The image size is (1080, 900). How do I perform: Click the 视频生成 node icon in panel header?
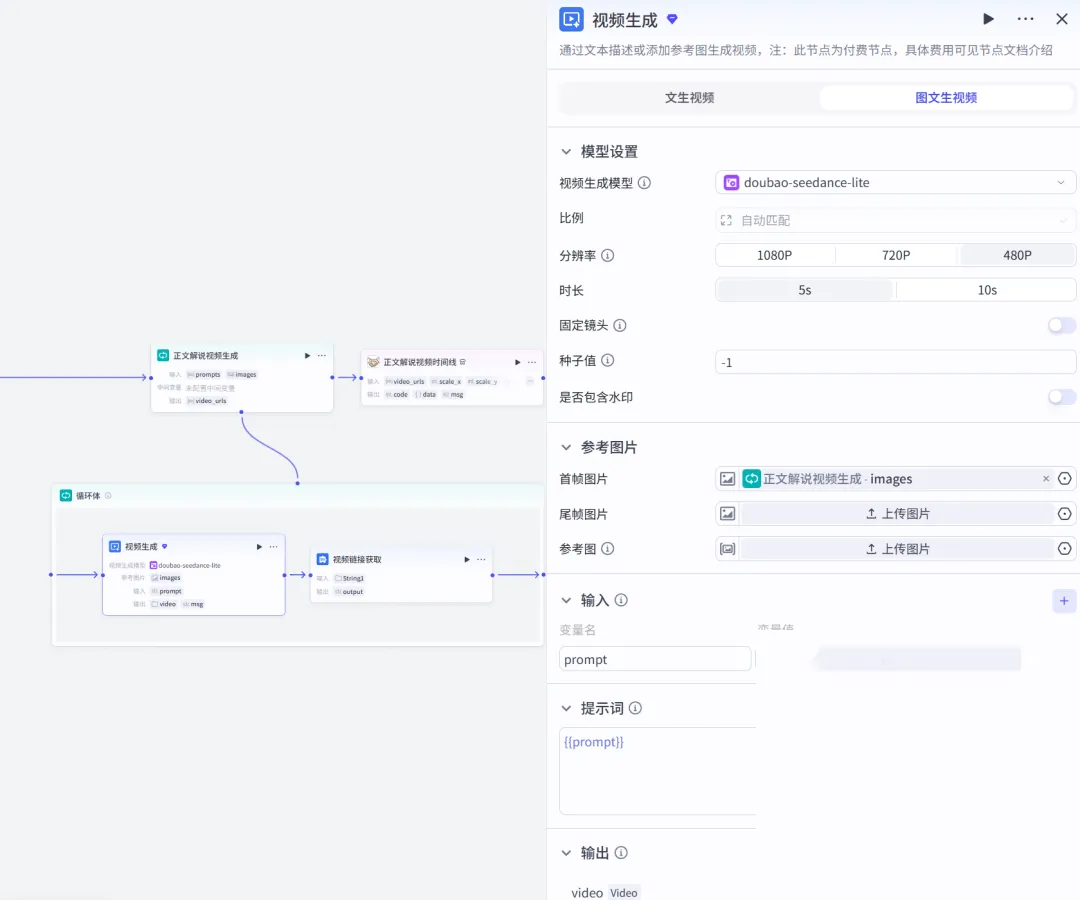tap(571, 19)
